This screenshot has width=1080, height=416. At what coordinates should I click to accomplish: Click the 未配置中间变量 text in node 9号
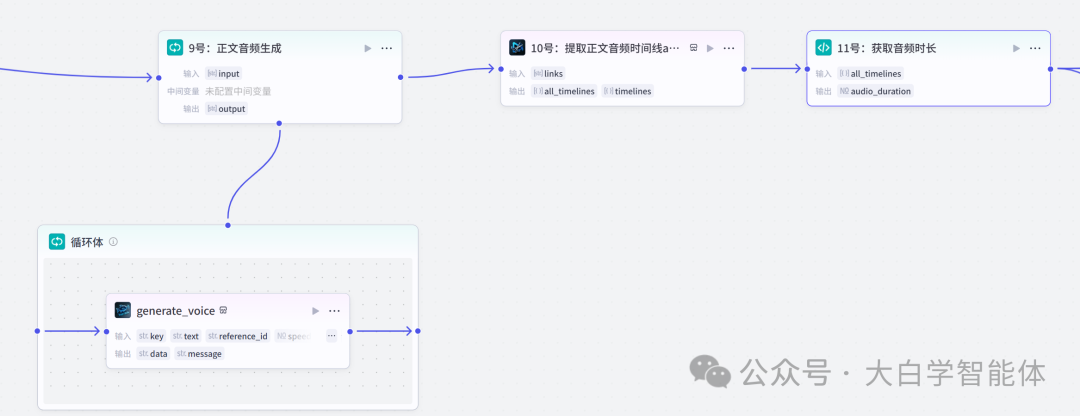pos(238,91)
